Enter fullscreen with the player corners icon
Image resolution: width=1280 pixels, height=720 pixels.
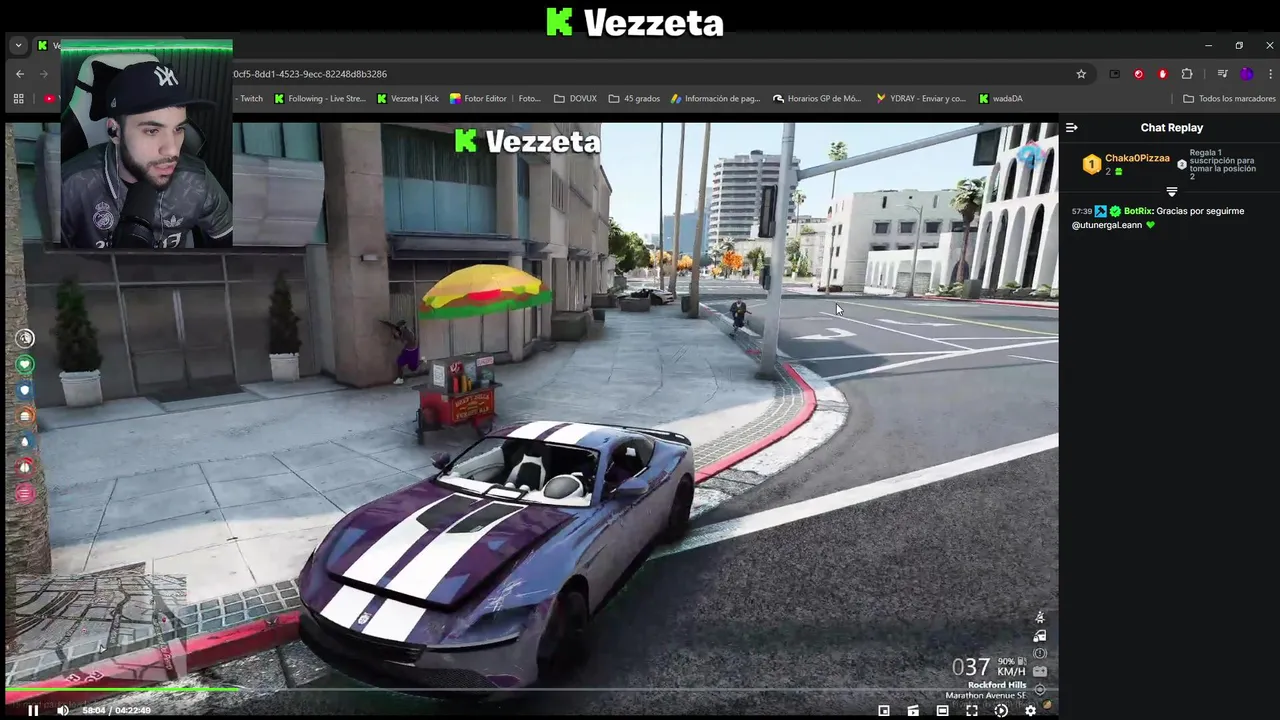point(971,710)
